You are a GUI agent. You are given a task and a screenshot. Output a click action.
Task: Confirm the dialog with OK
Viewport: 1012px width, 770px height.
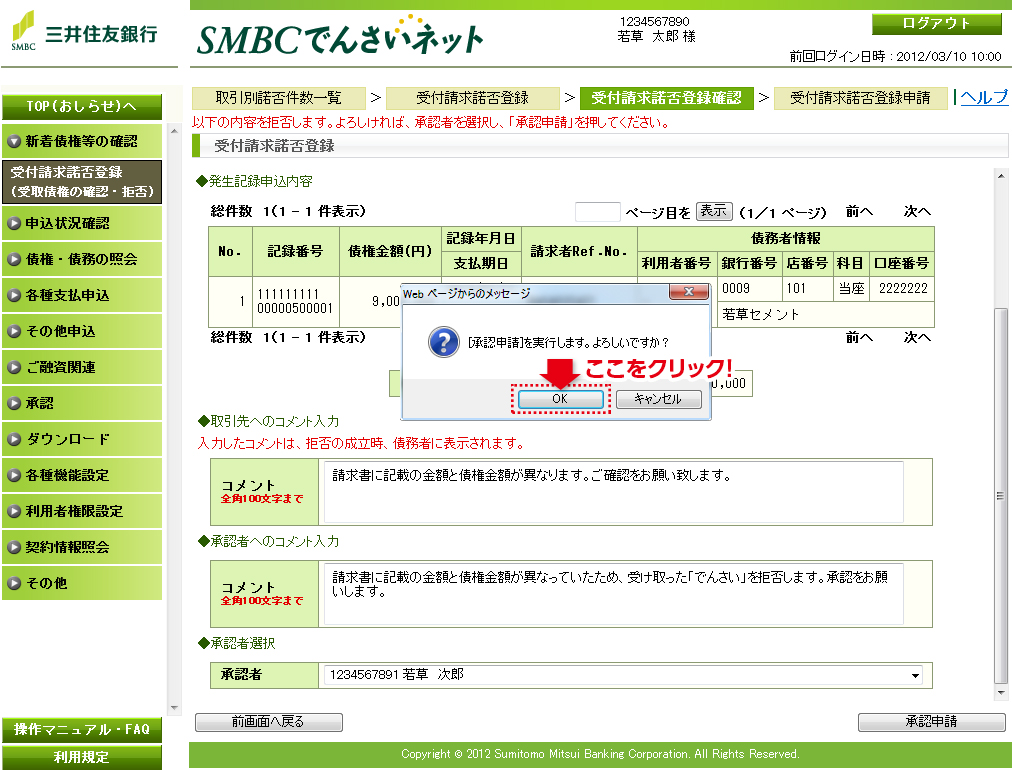(560, 399)
